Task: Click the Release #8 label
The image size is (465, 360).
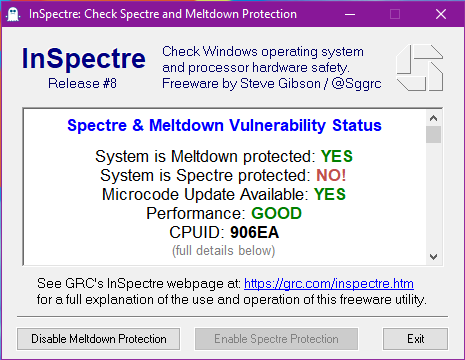Action: tap(82, 83)
